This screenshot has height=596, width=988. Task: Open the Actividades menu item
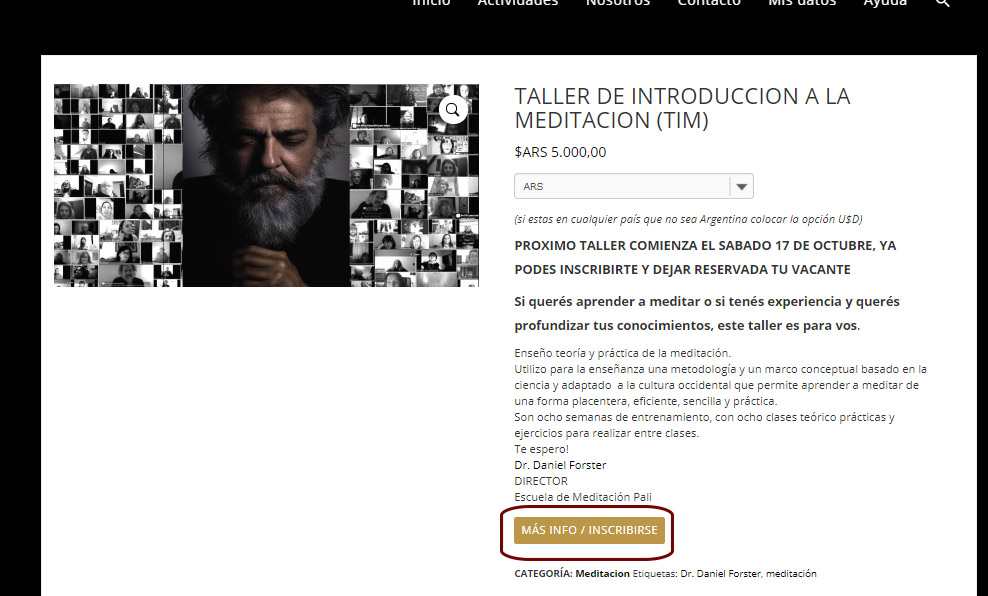517,3
